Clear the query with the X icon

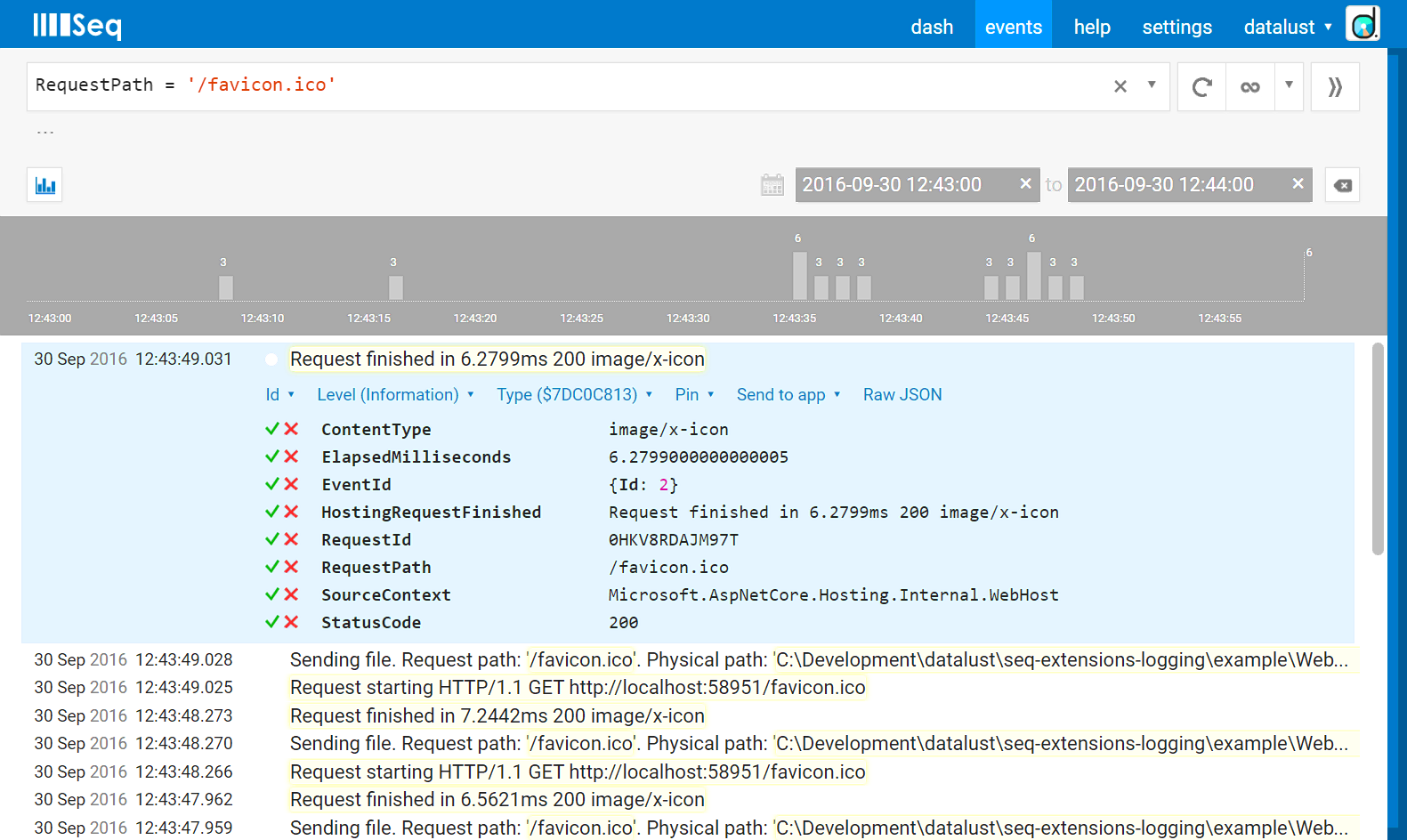point(1120,86)
